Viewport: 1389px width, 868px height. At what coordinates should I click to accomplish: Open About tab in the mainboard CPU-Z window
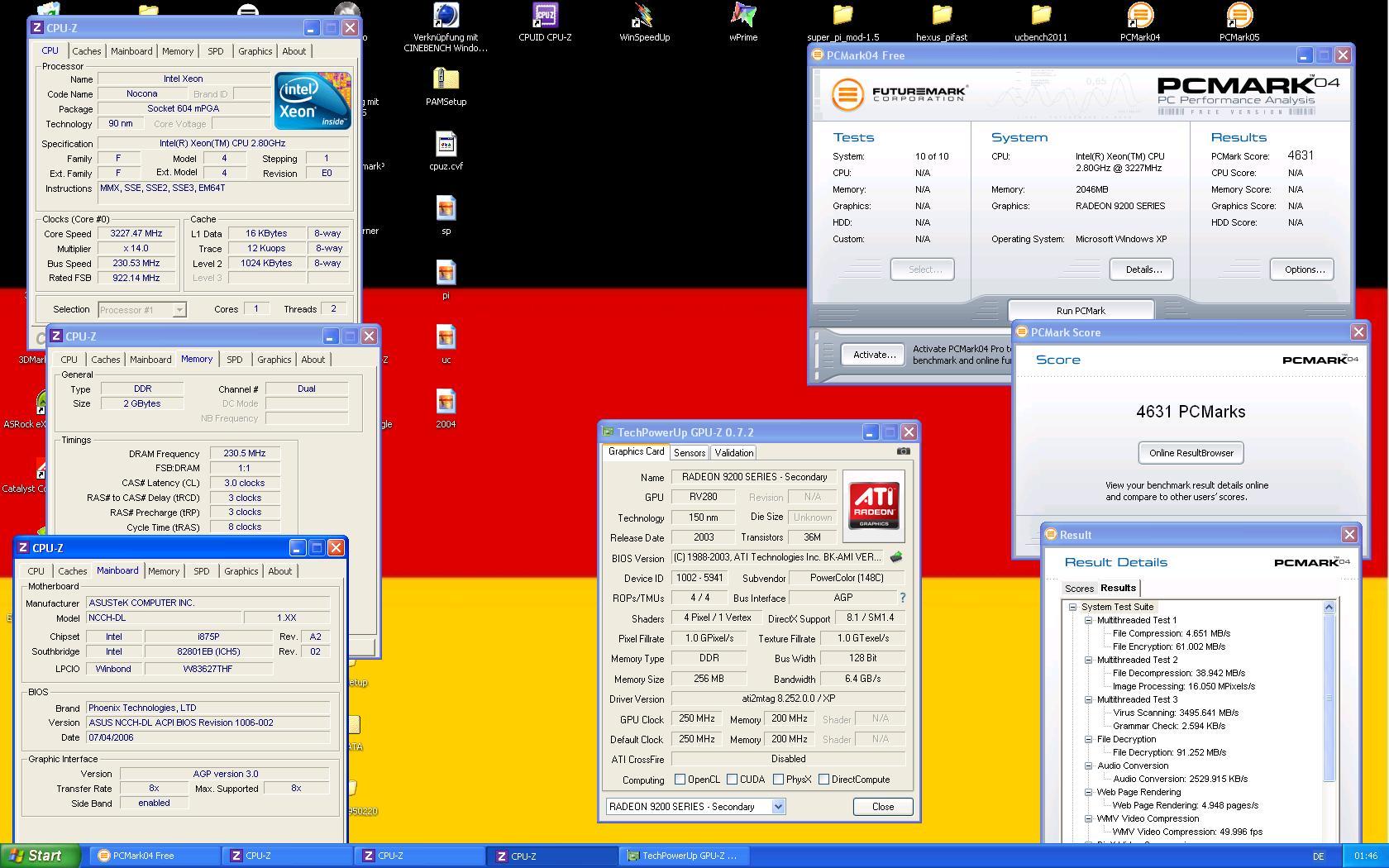pyautogui.click(x=280, y=571)
